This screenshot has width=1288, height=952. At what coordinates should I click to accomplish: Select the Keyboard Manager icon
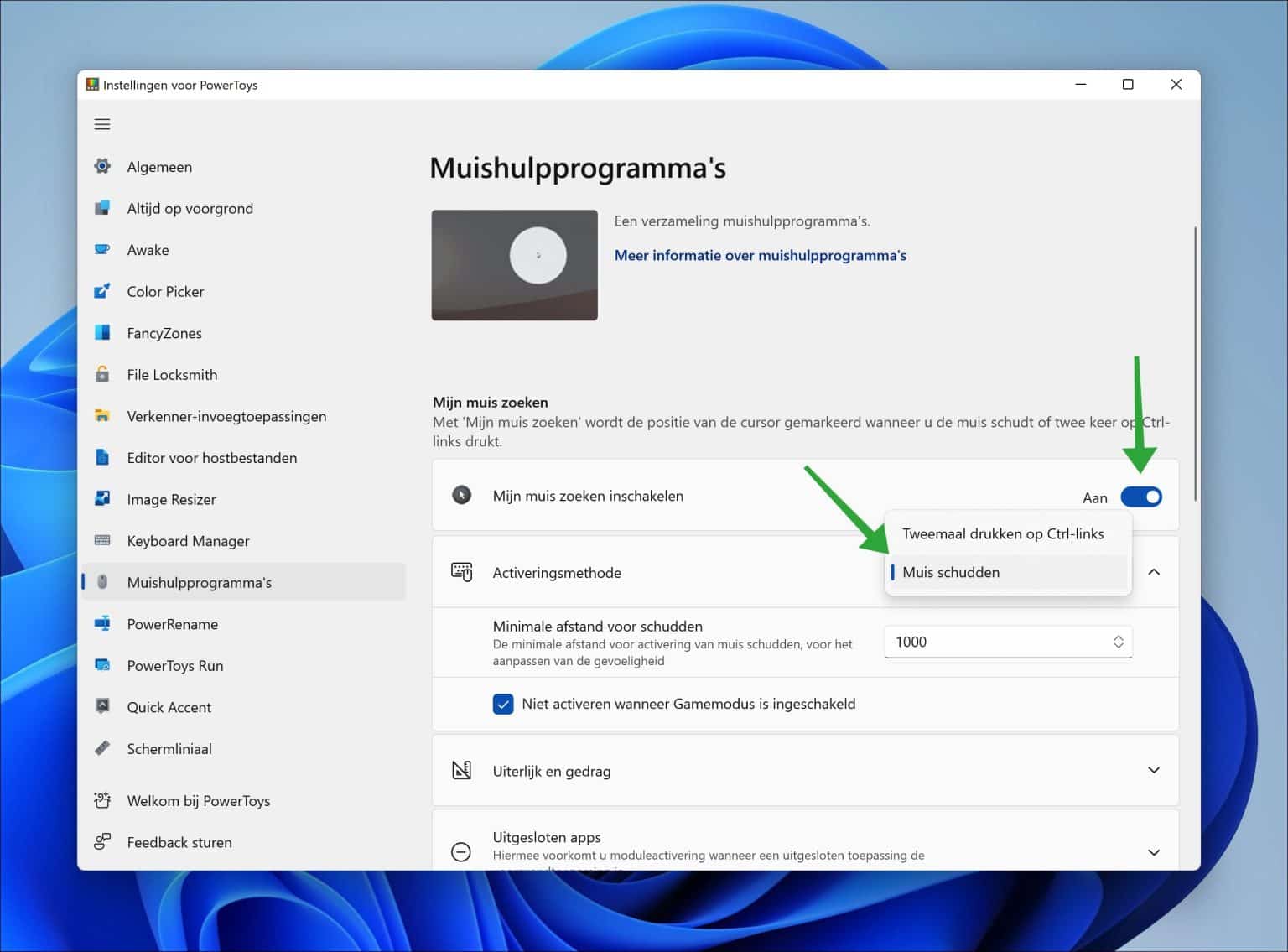tap(102, 541)
